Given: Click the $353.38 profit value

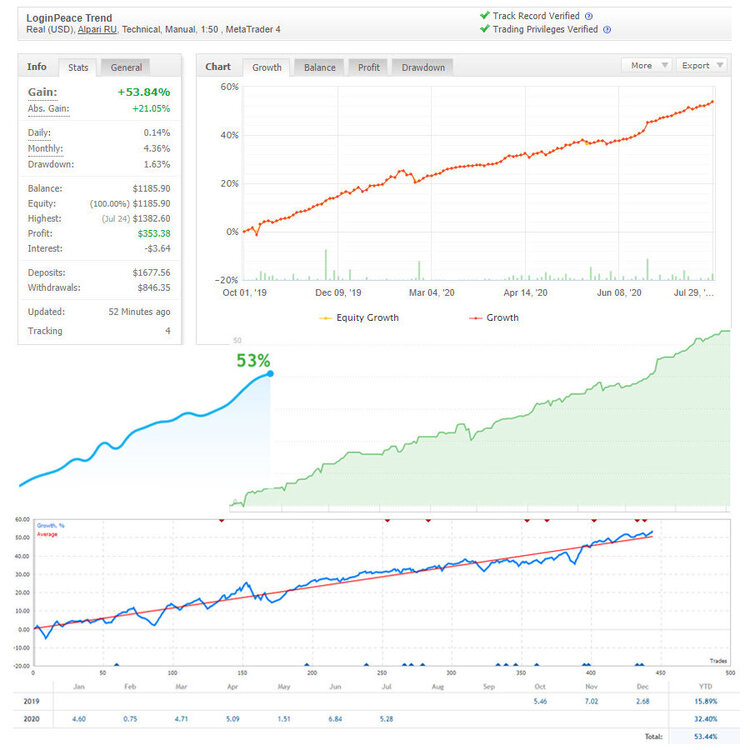Looking at the screenshot, I should pyautogui.click(x=154, y=233).
